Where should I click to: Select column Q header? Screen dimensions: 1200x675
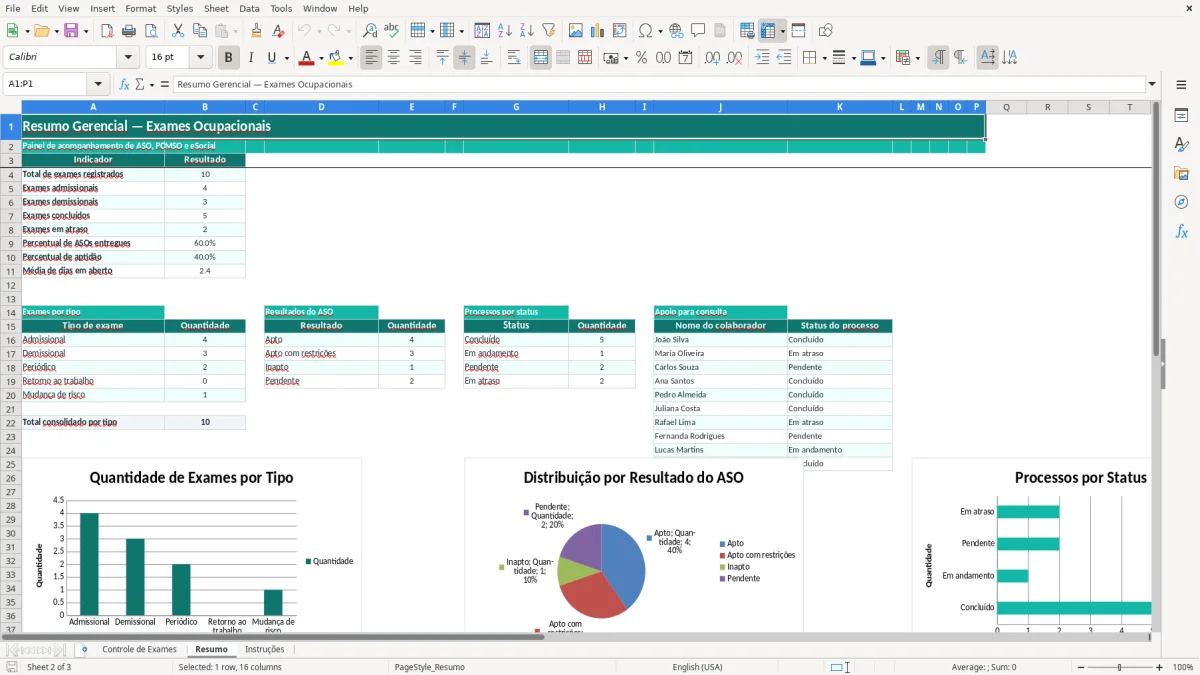(x=1006, y=107)
